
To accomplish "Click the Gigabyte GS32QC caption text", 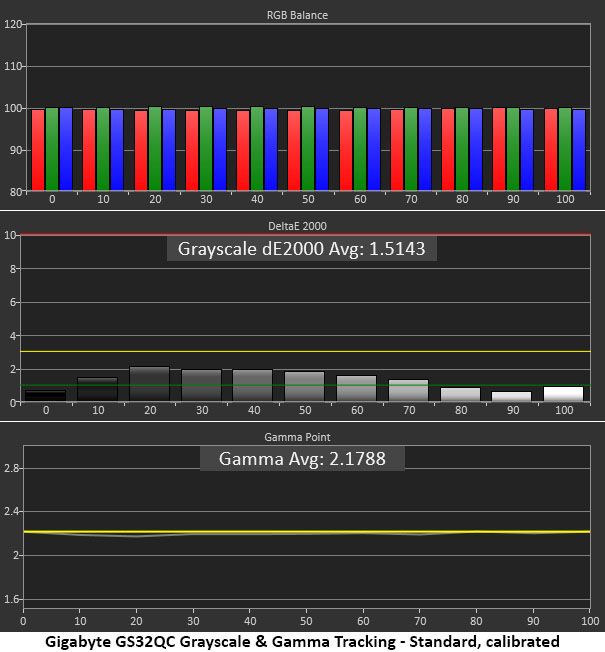I will [302, 642].
